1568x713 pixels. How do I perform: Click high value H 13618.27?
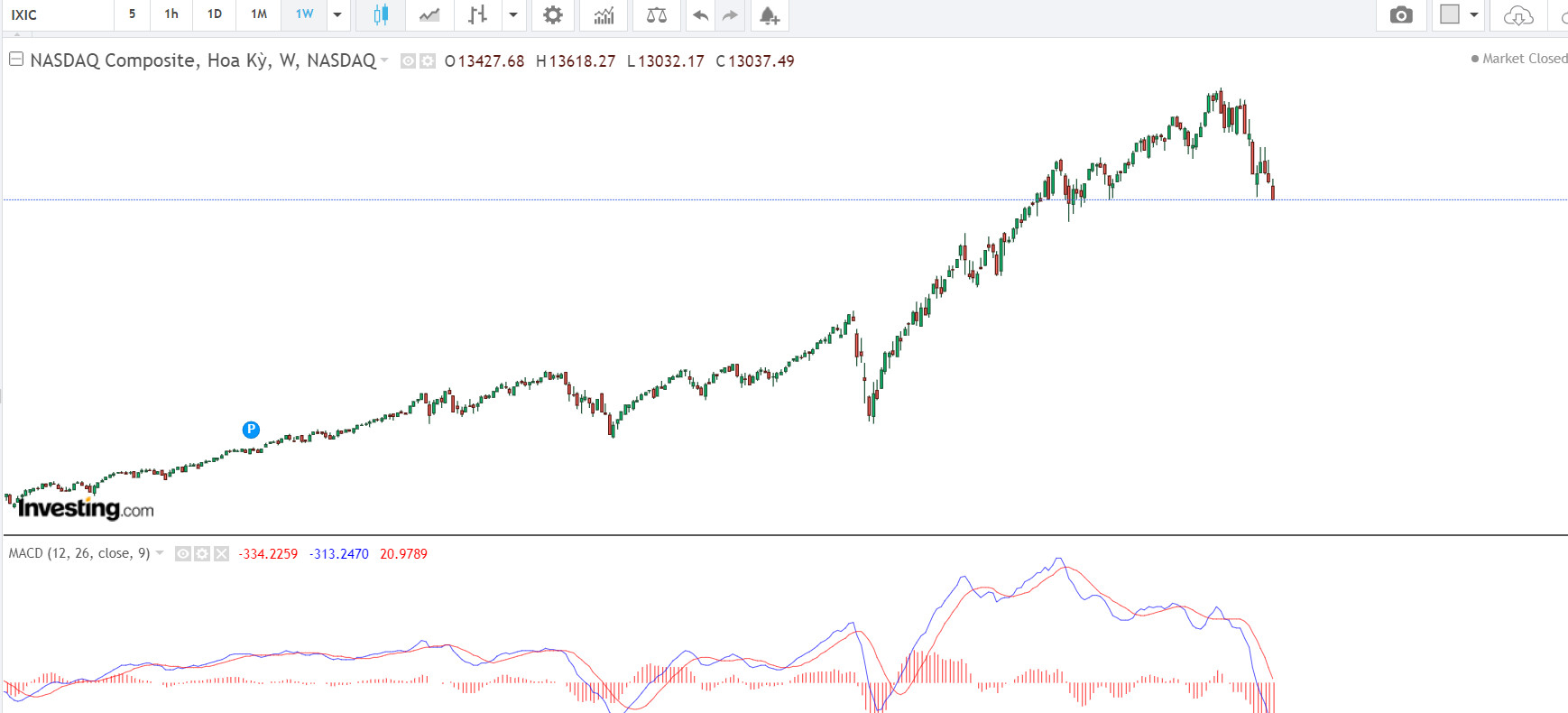(x=576, y=61)
